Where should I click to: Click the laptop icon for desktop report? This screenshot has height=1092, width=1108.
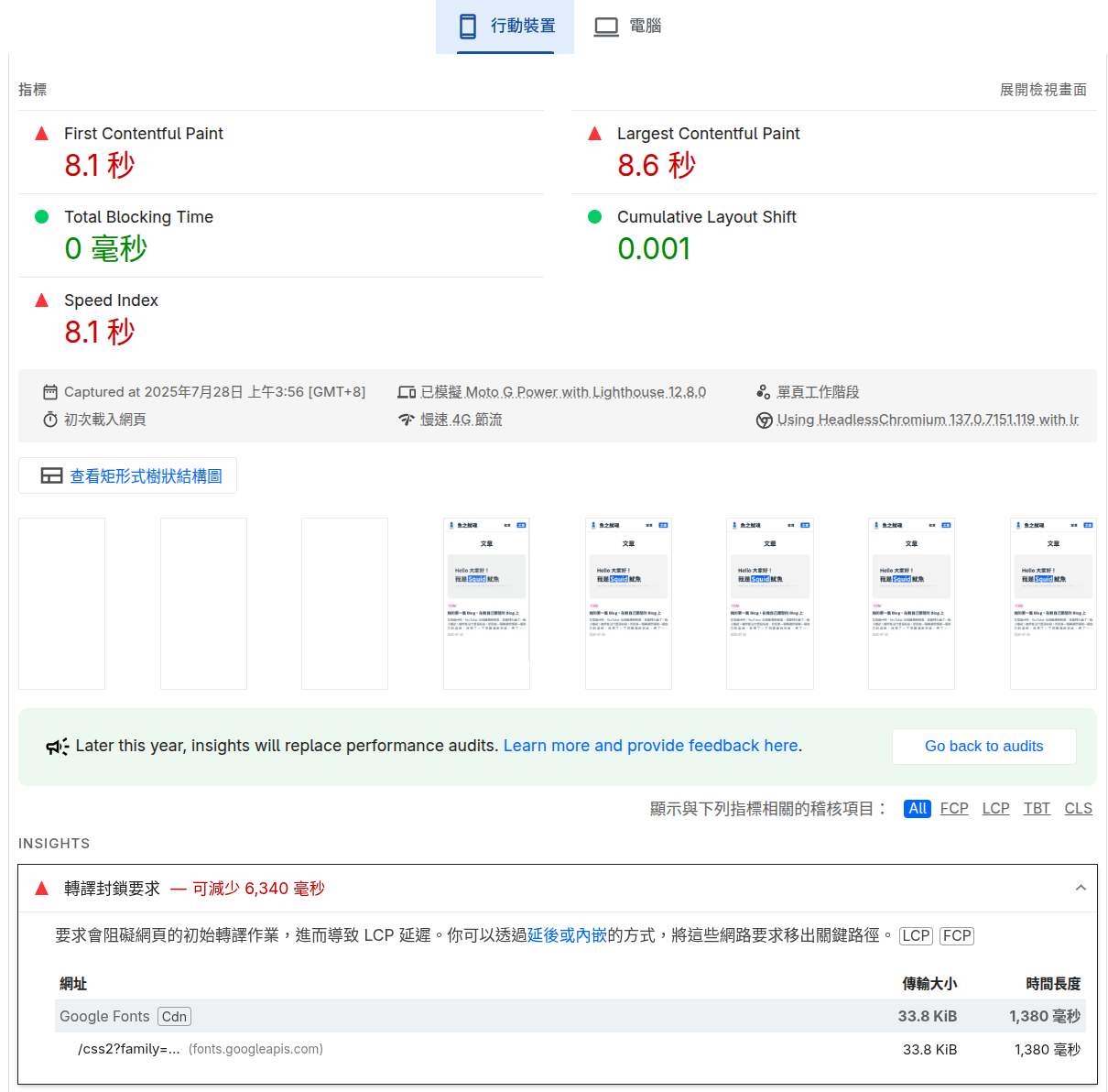(606, 27)
